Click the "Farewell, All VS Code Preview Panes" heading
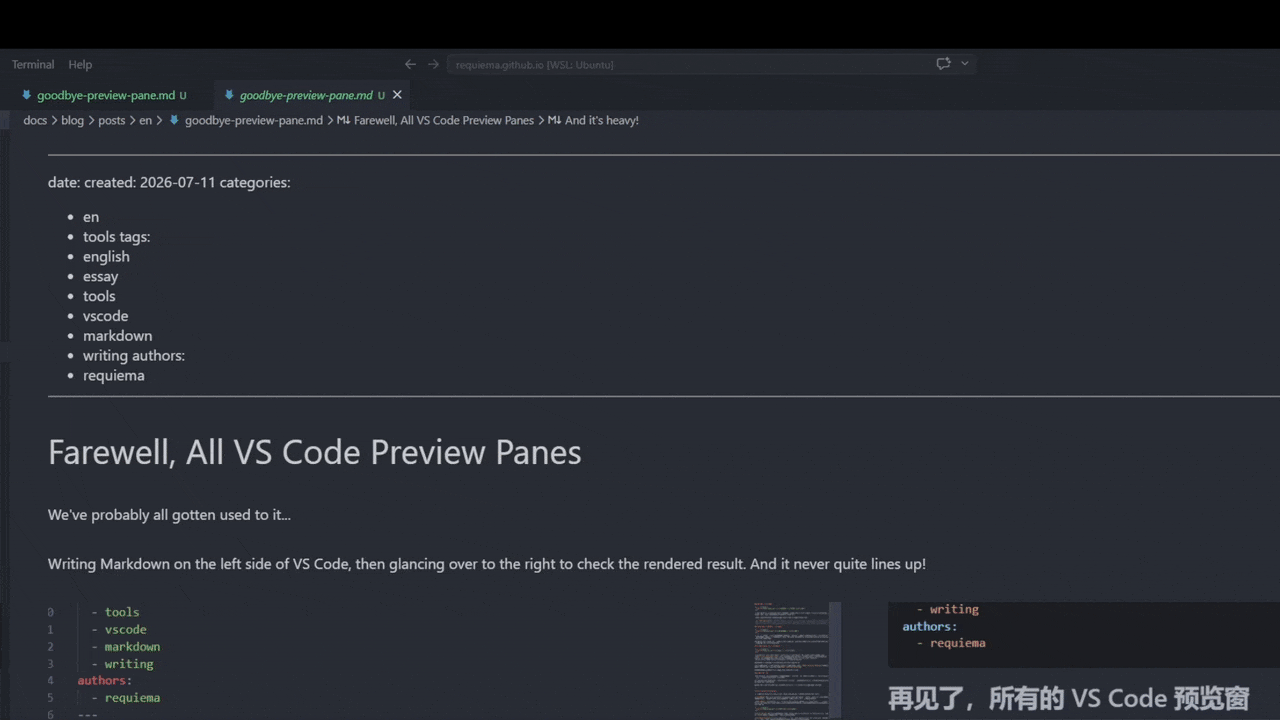 click(x=315, y=452)
